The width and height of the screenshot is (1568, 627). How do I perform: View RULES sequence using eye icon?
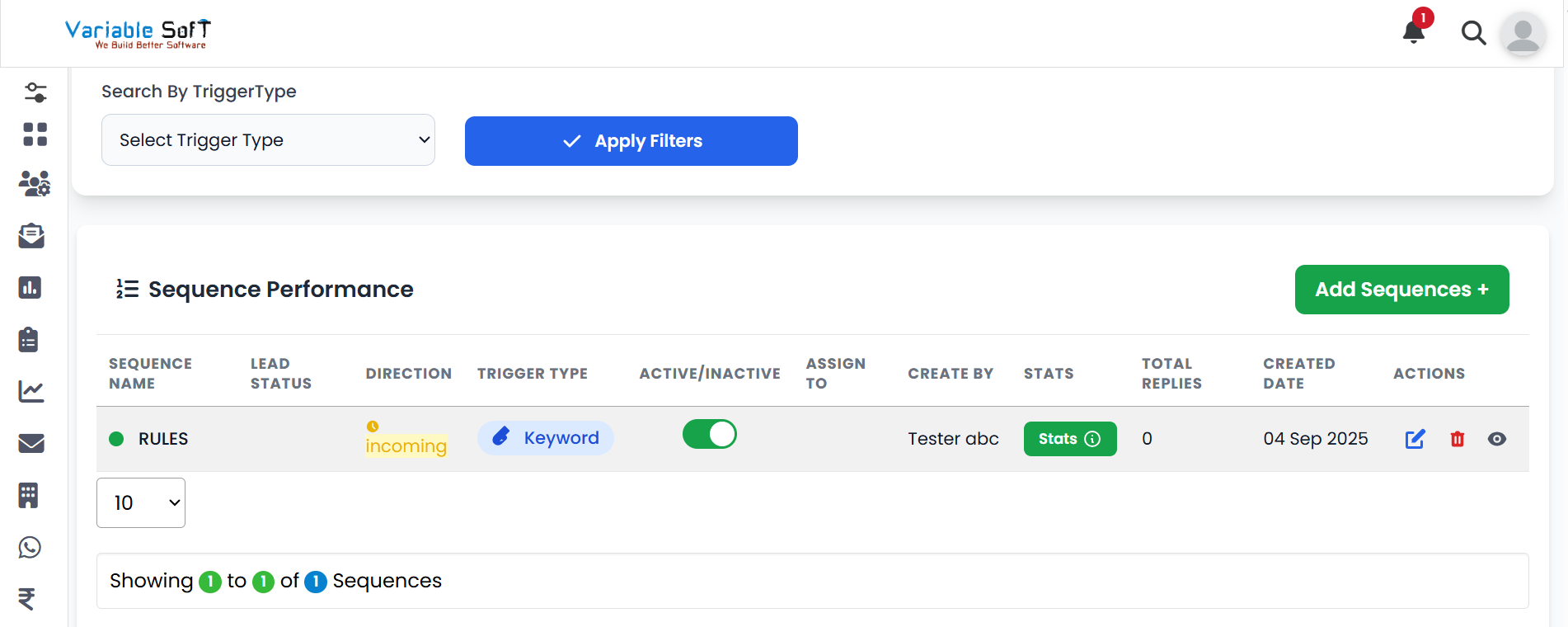[x=1496, y=439]
